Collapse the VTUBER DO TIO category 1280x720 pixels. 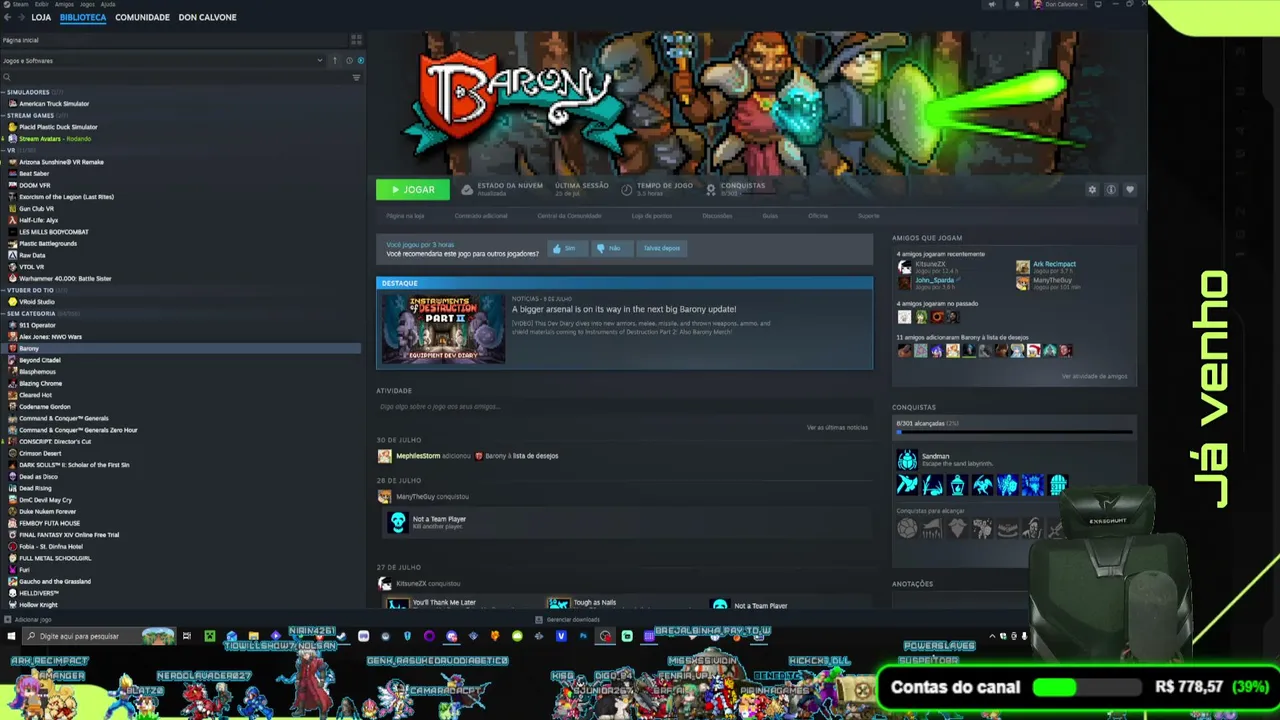click(3, 290)
